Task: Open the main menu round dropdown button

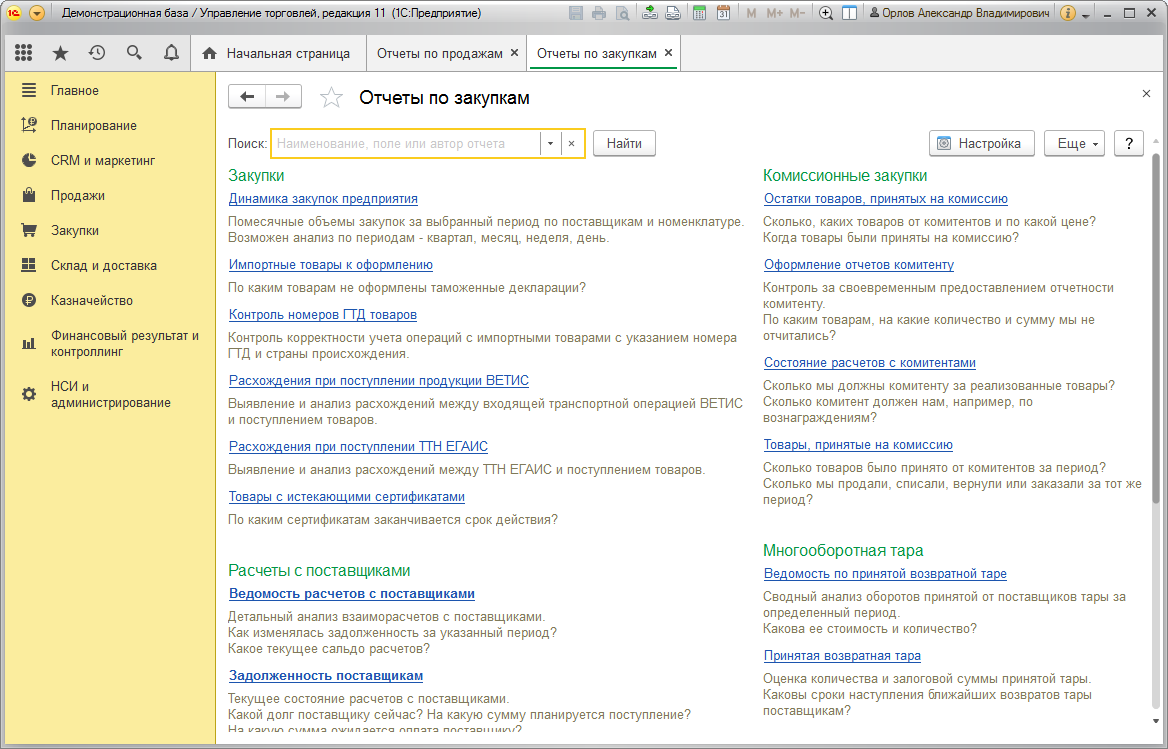Action: tap(36, 13)
